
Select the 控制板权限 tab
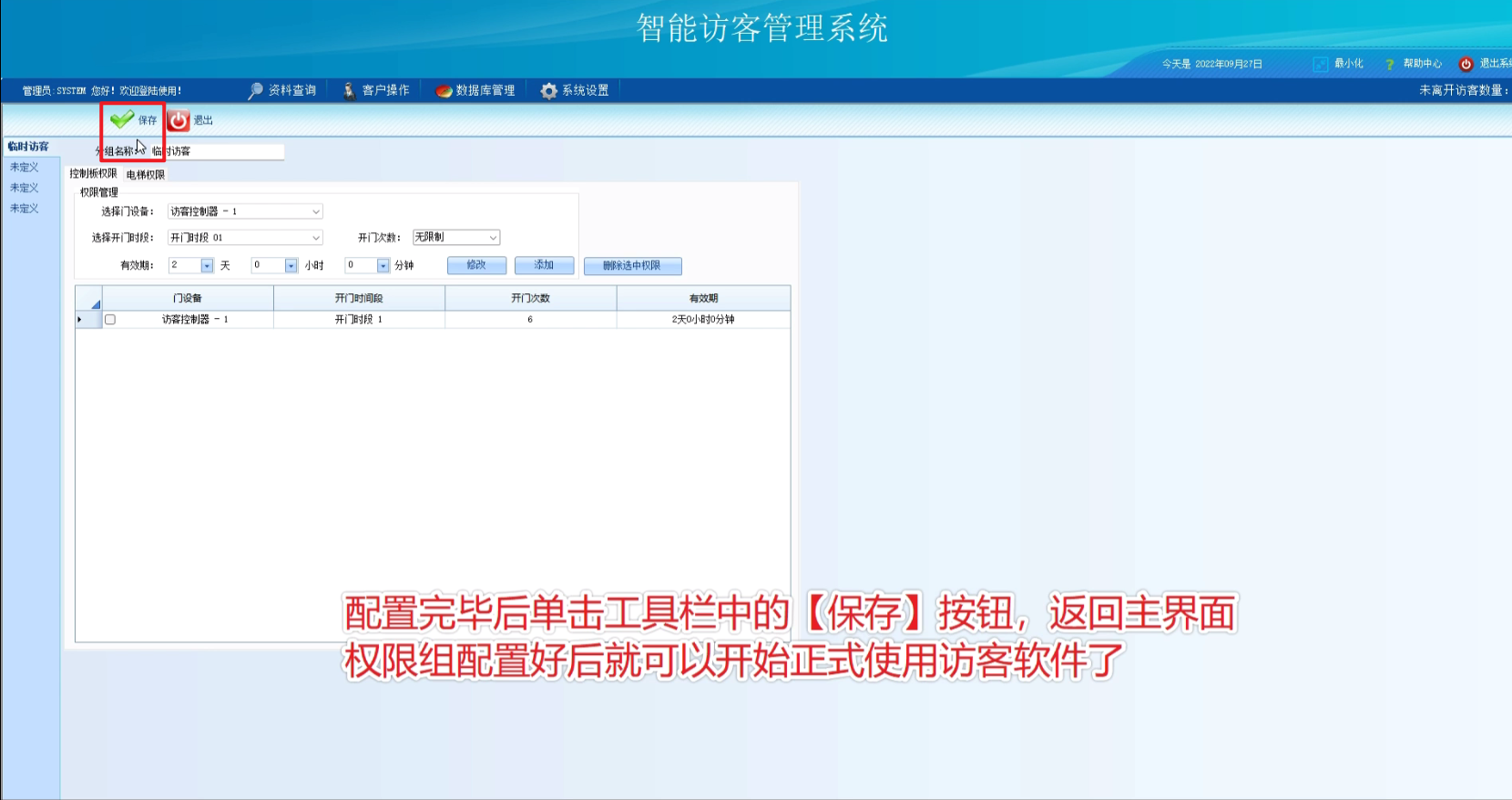click(93, 174)
